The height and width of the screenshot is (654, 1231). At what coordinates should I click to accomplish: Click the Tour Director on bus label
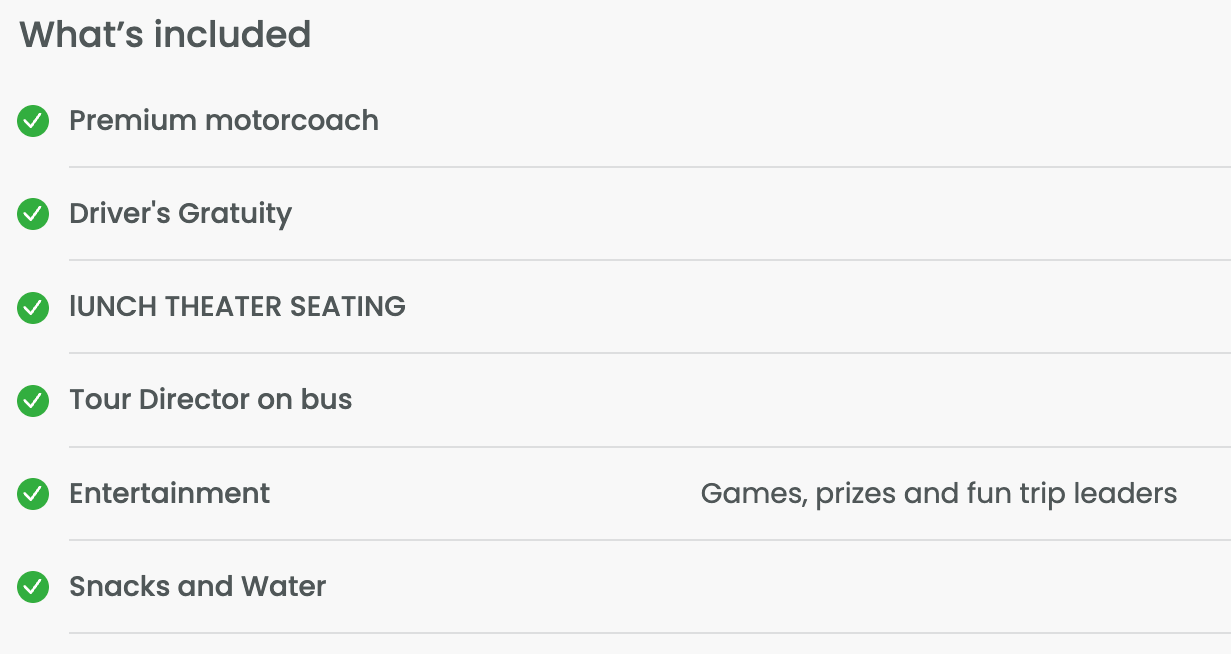pos(210,400)
